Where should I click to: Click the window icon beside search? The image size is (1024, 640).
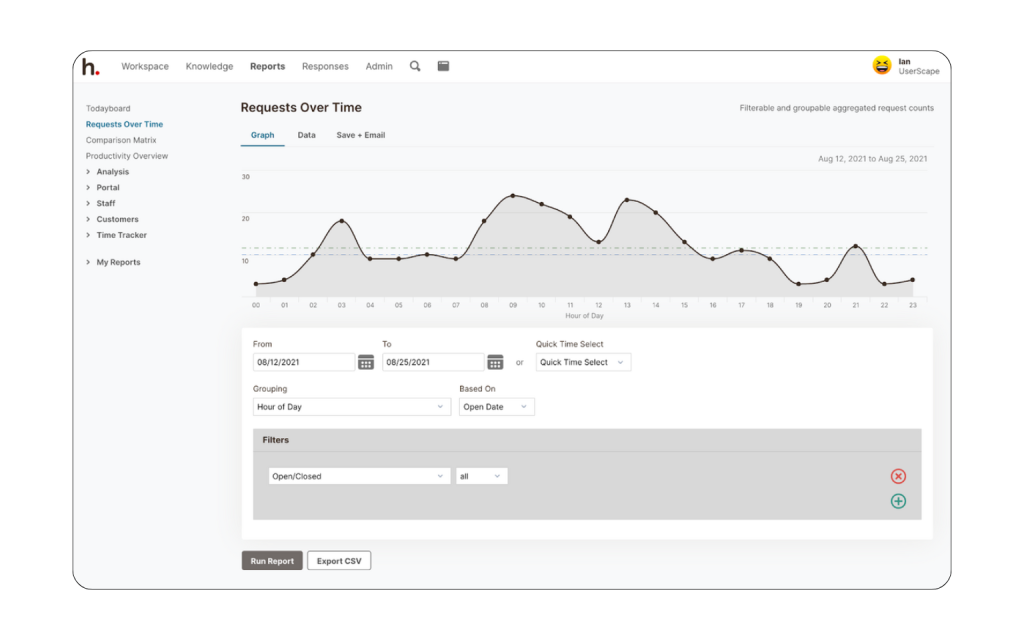pos(443,66)
